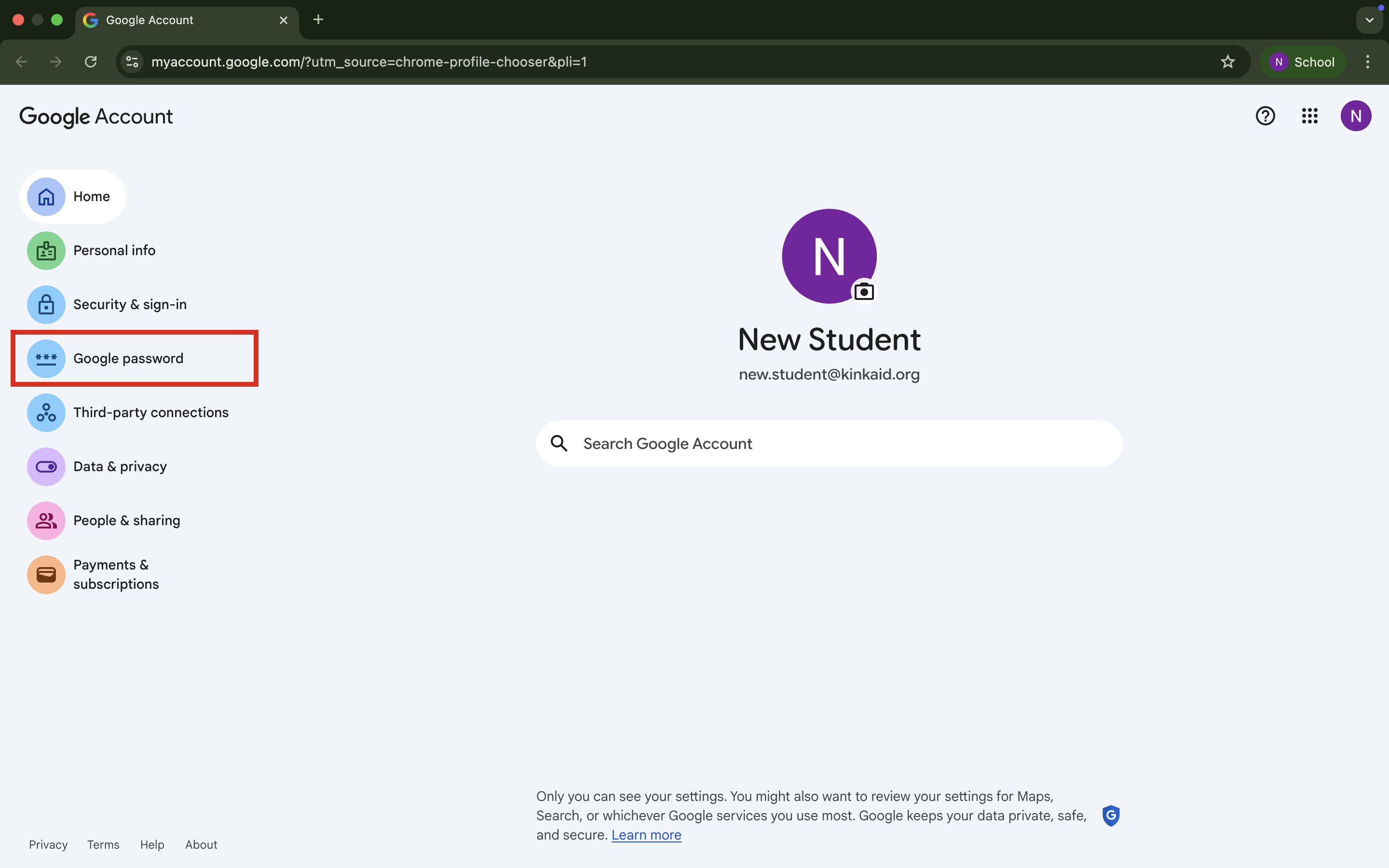Click the Learn more link

tap(646, 835)
